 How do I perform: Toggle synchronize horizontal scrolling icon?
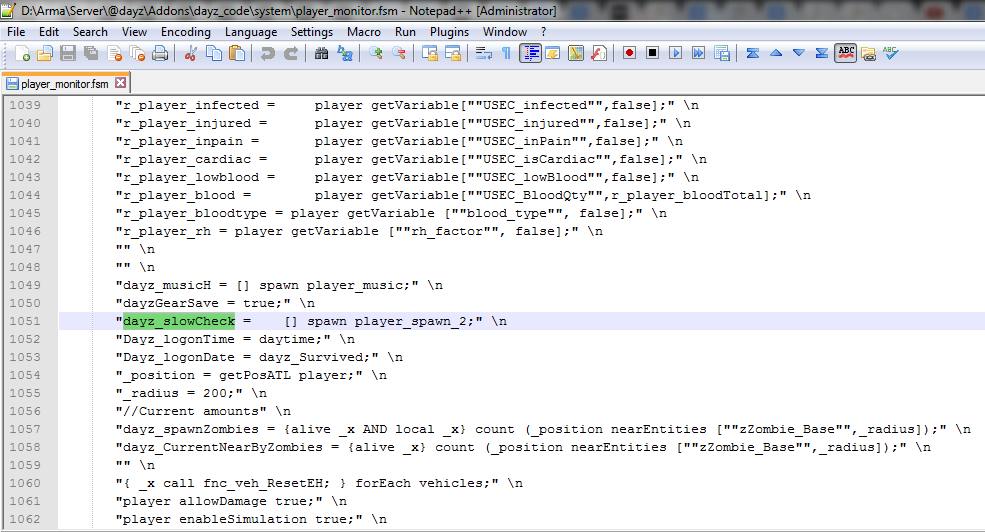coord(453,54)
